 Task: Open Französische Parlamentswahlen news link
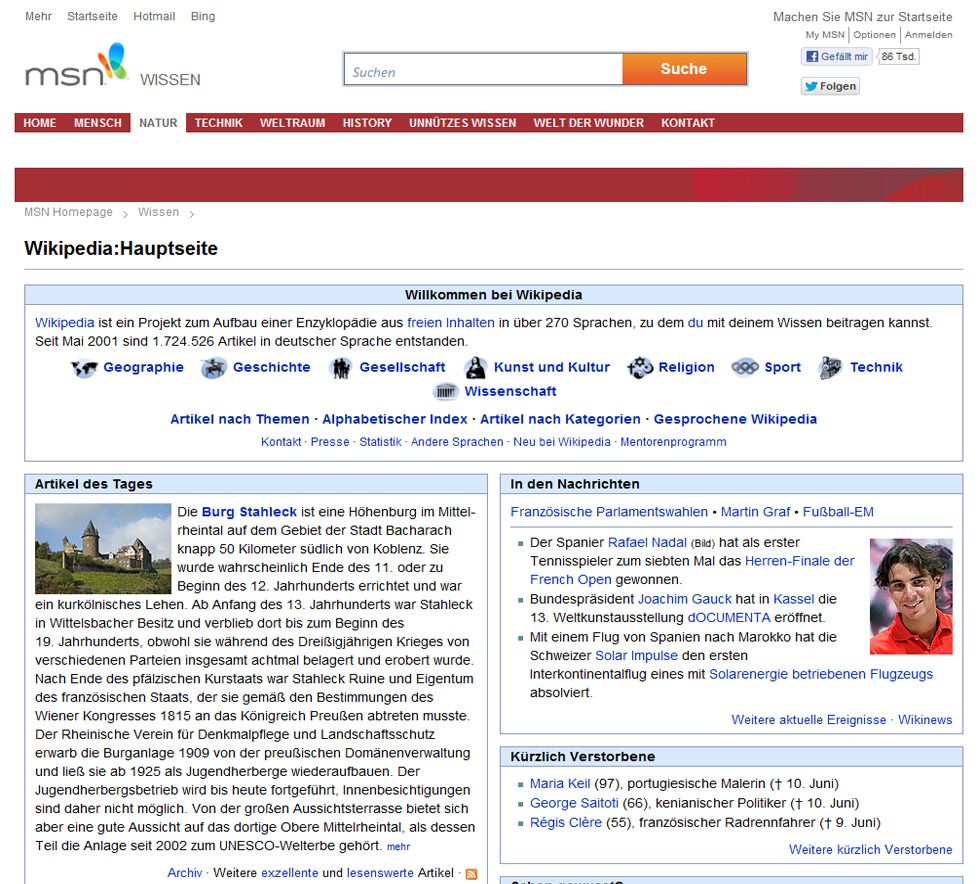point(609,512)
